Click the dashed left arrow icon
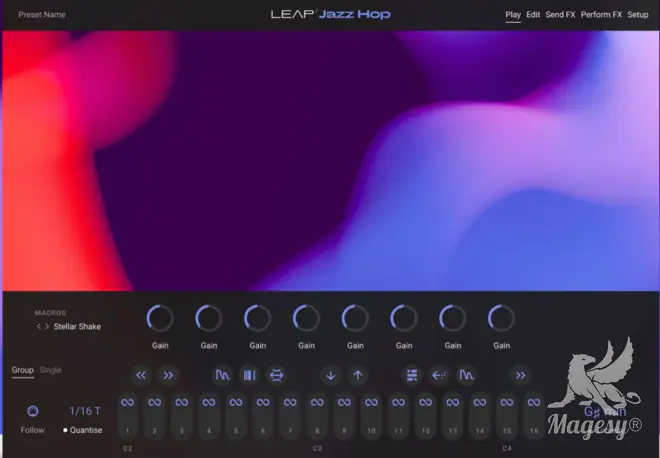Screen dimensions: 660x458 439,375
